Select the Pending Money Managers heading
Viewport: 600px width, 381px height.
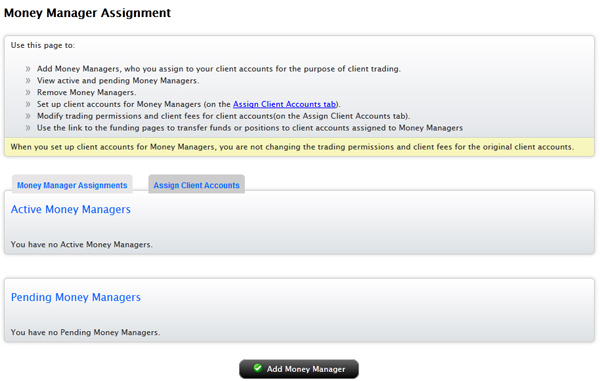76,297
